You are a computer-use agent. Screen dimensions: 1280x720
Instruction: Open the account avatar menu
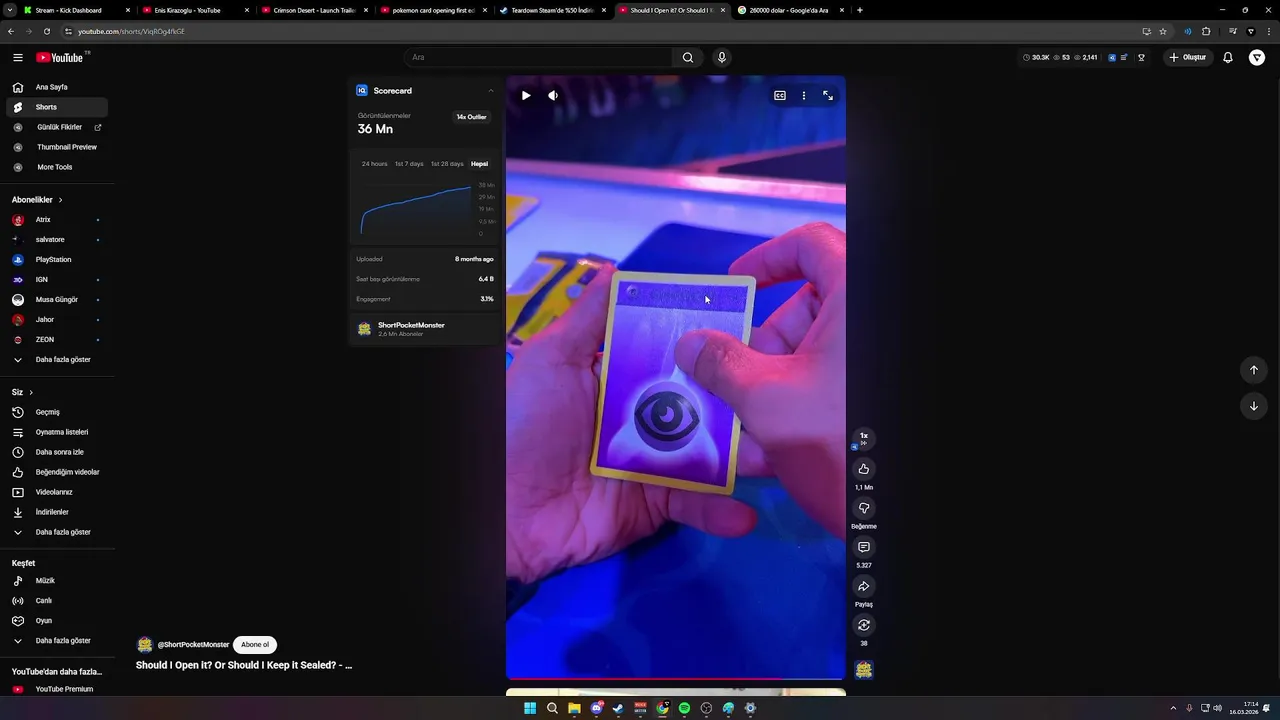pyautogui.click(x=1257, y=58)
